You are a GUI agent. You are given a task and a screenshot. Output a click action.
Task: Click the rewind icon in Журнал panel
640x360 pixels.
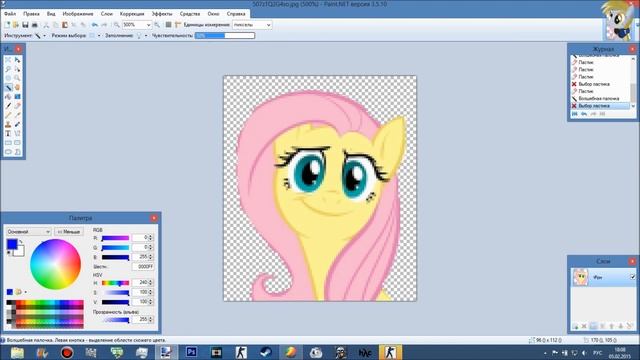coord(575,114)
